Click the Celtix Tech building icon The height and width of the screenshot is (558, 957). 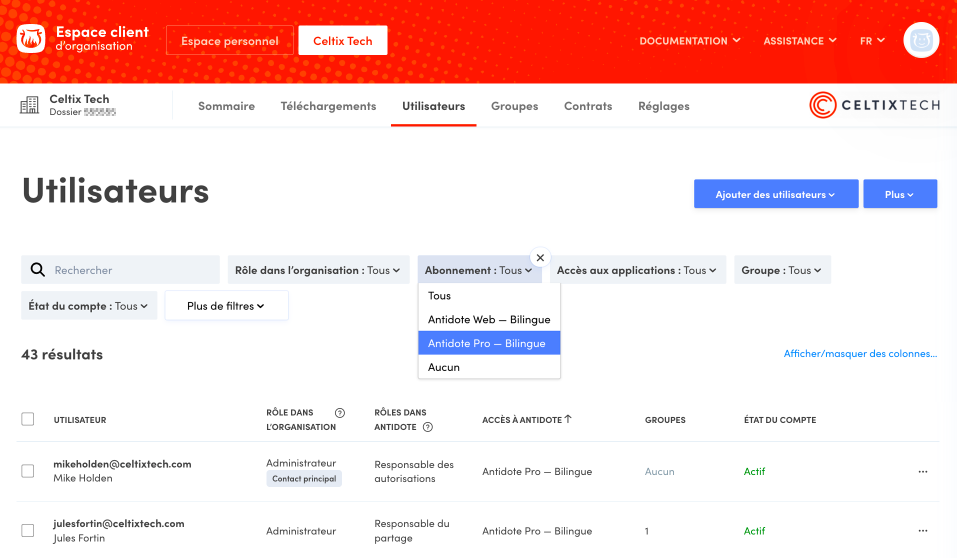tap(30, 105)
